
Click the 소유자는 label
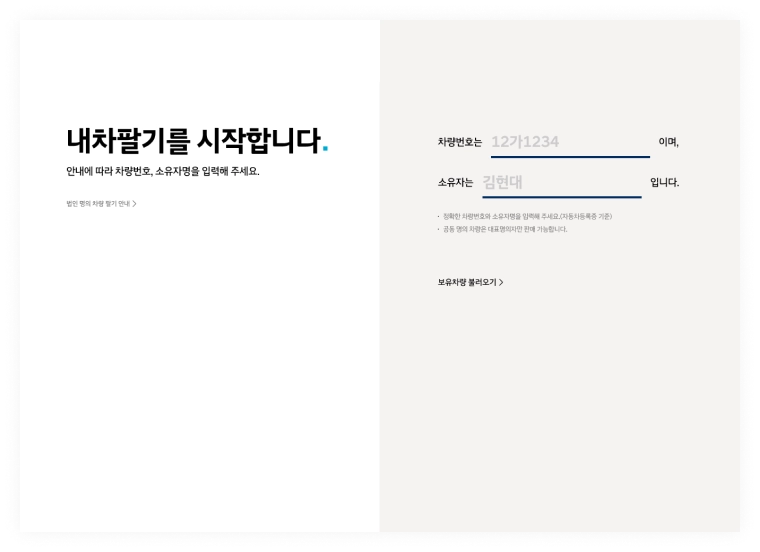tap(455, 183)
